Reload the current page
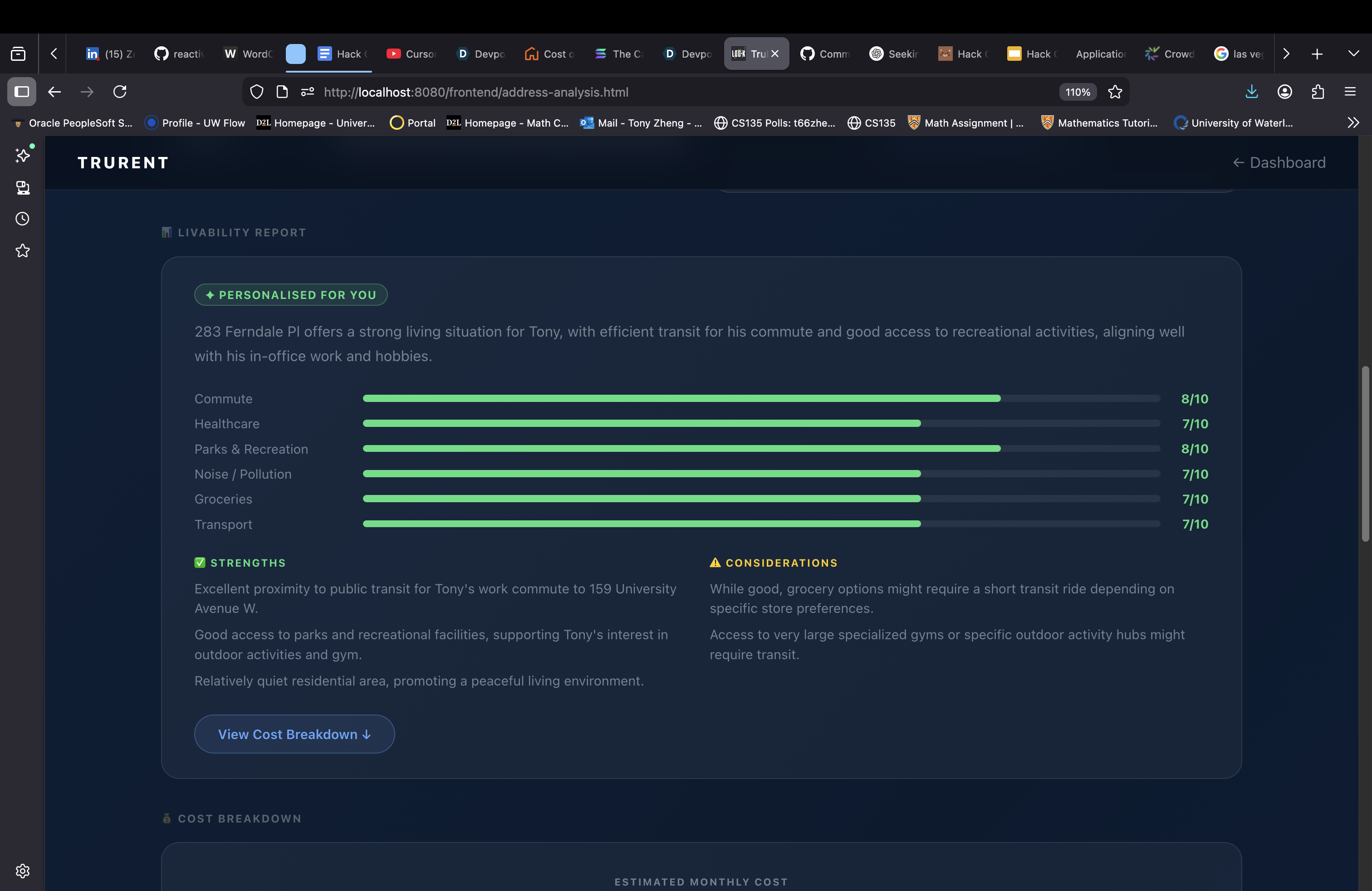The image size is (1372, 891). click(120, 92)
